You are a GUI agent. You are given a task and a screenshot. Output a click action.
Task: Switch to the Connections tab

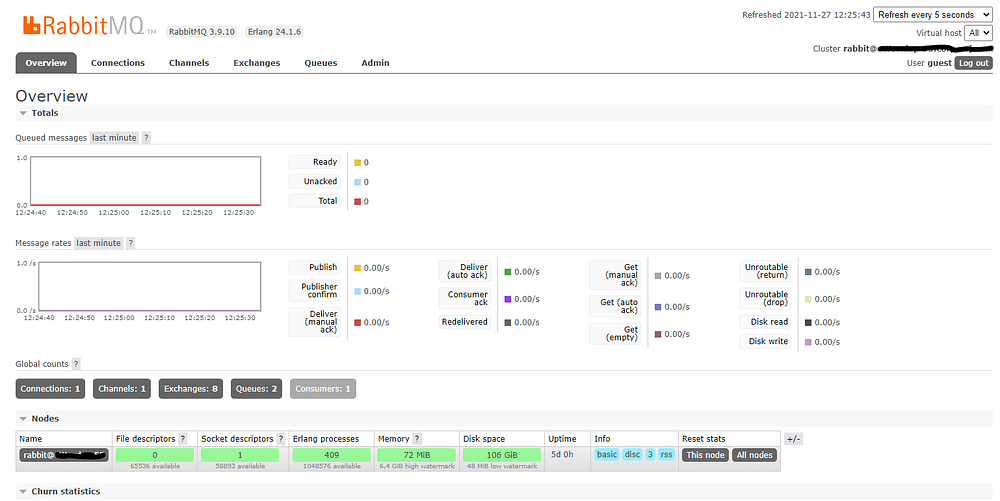point(118,63)
